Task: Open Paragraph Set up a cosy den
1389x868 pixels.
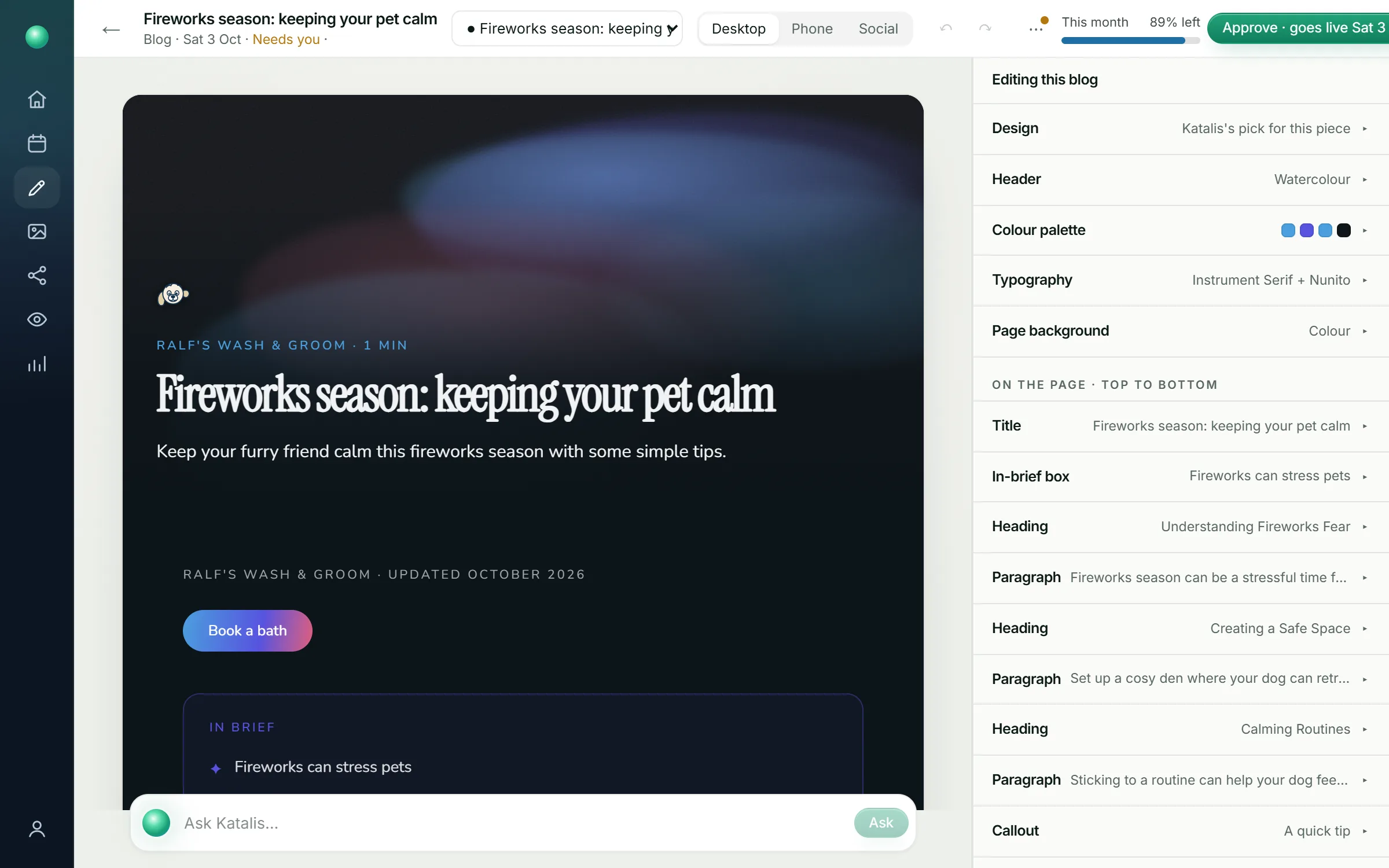Action: pyautogui.click(x=1181, y=679)
